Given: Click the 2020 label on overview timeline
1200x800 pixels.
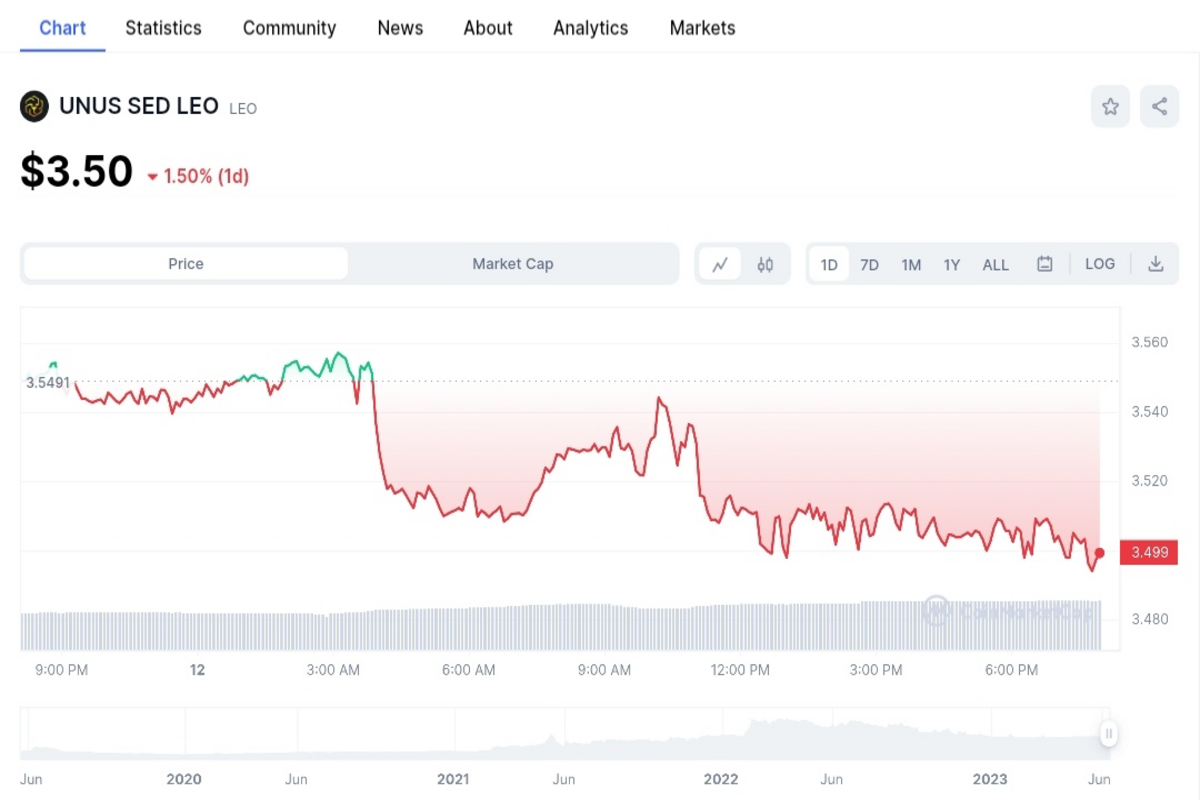Looking at the screenshot, I should pyautogui.click(x=184, y=779).
